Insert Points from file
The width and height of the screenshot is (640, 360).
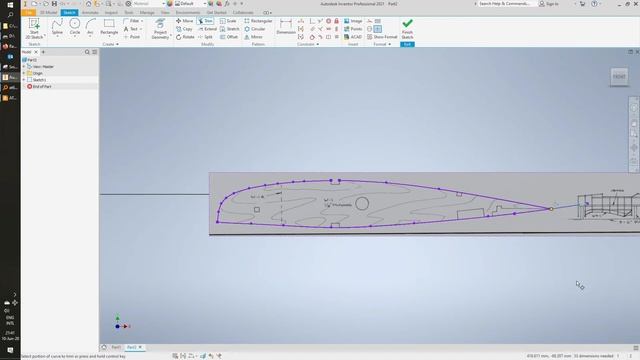pos(353,29)
